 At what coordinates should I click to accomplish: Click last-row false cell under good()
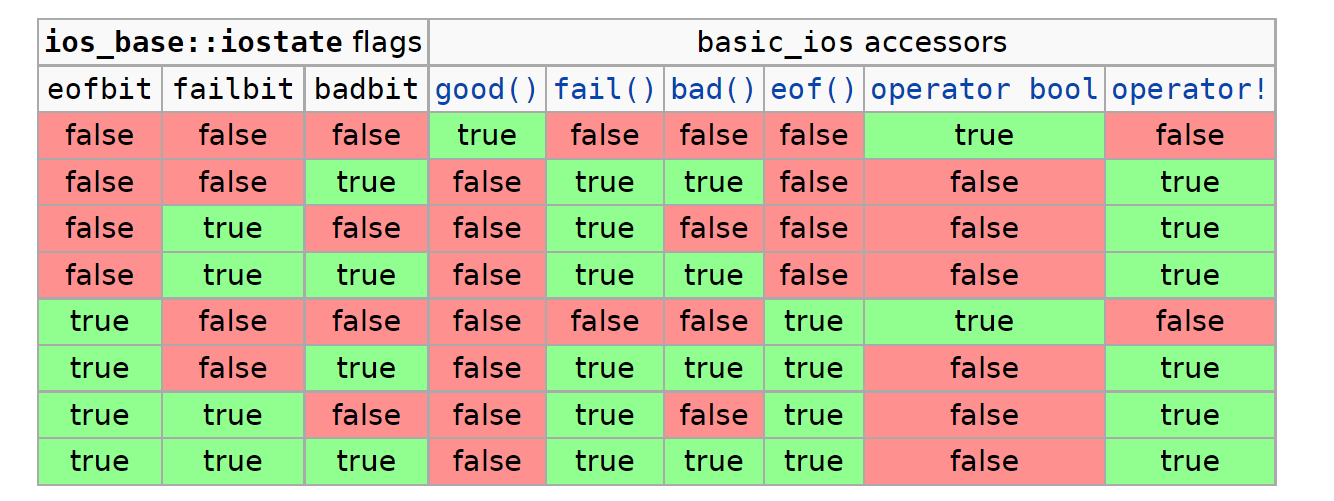click(x=487, y=462)
